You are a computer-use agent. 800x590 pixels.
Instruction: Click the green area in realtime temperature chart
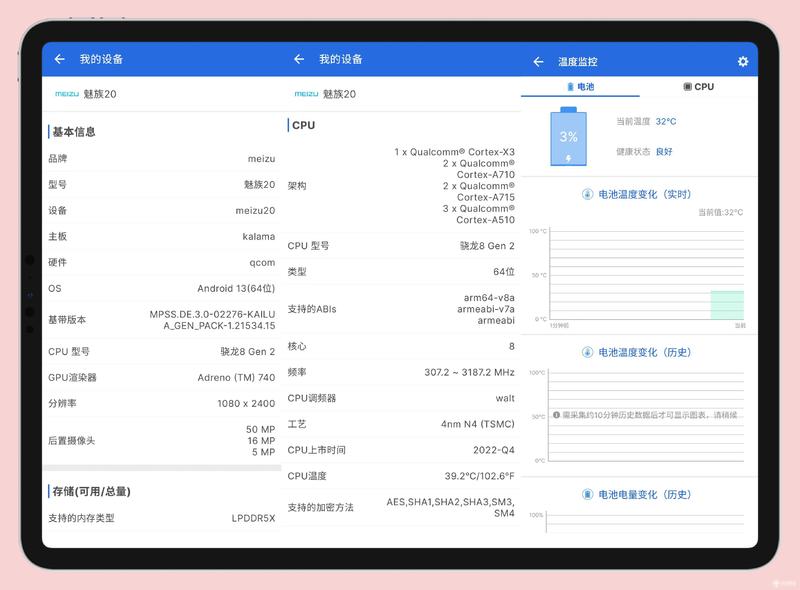click(727, 305)
